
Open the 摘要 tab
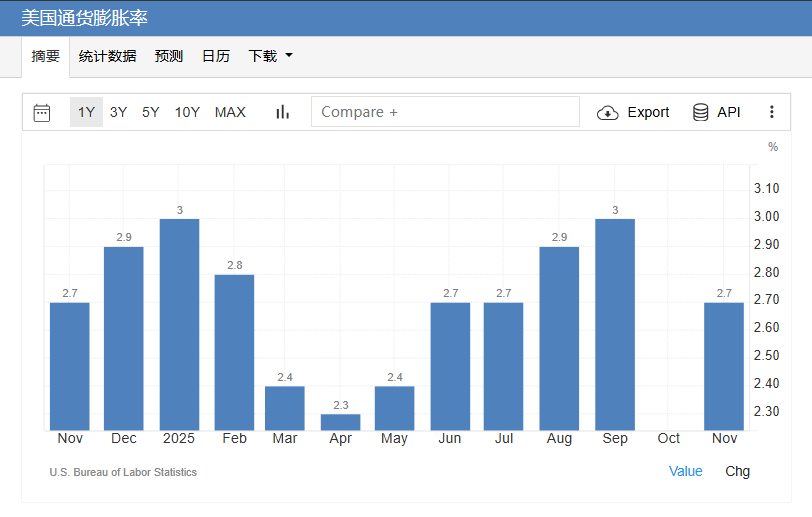click(46, 56)
